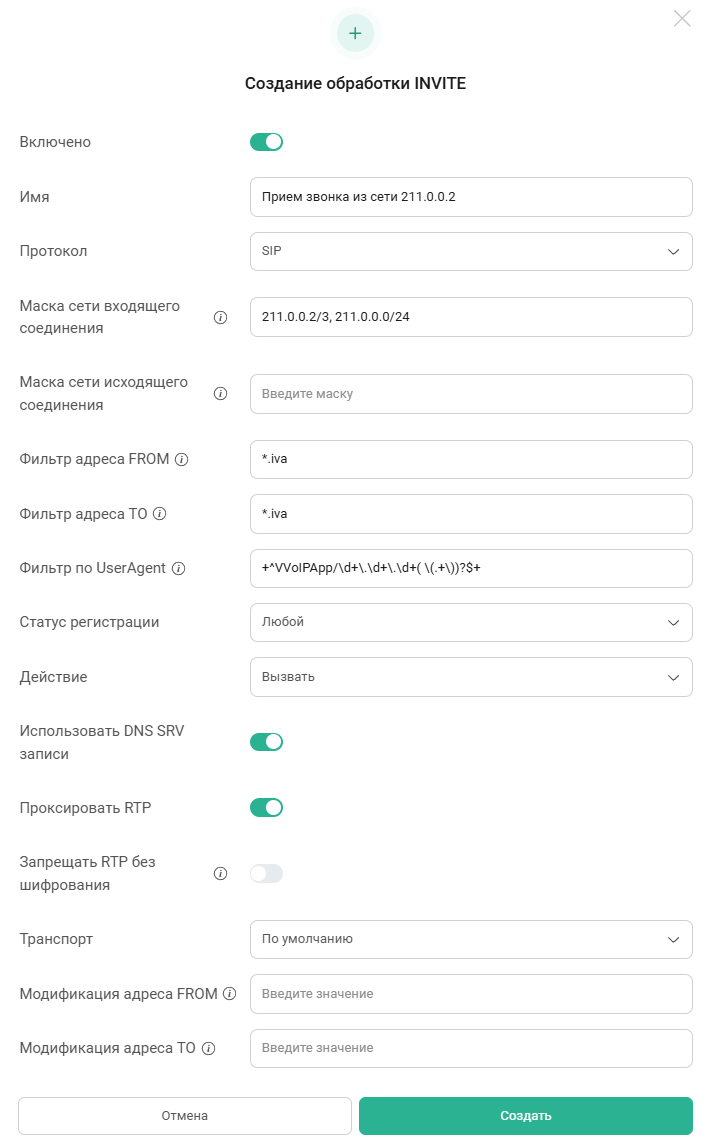Toggle the Проксировать RTP switch
The image size is (712, 1147).
click(x=266, y=807)
